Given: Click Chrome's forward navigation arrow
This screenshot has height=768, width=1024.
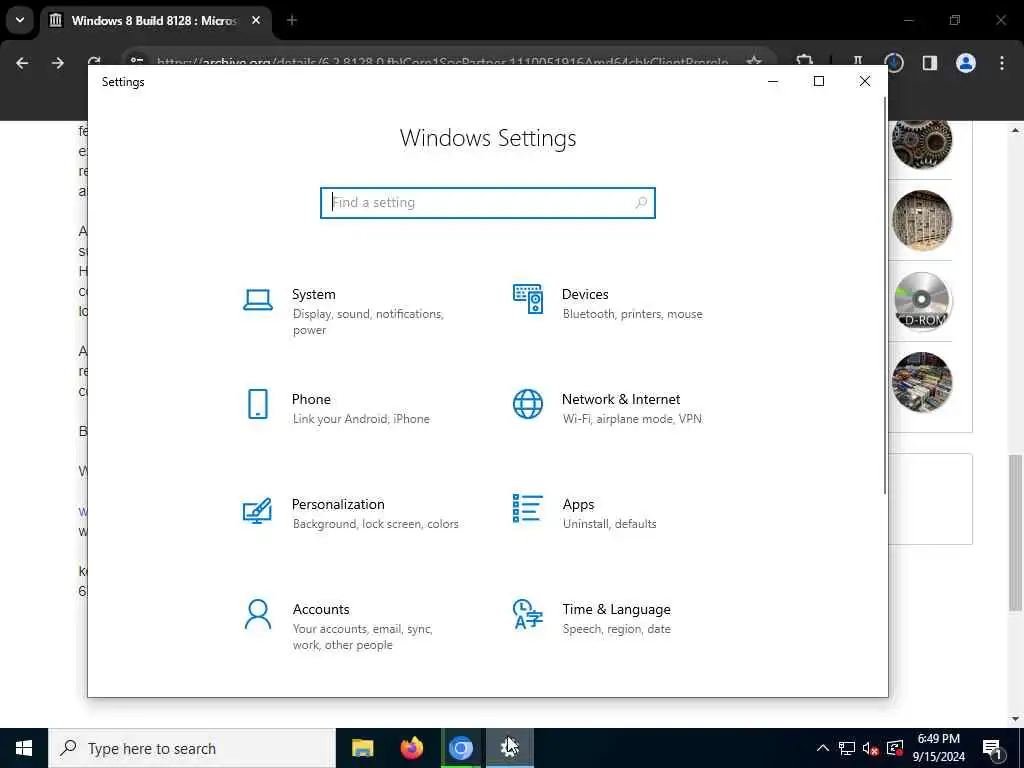Looking at the screenshot, I should pos(58,63).
